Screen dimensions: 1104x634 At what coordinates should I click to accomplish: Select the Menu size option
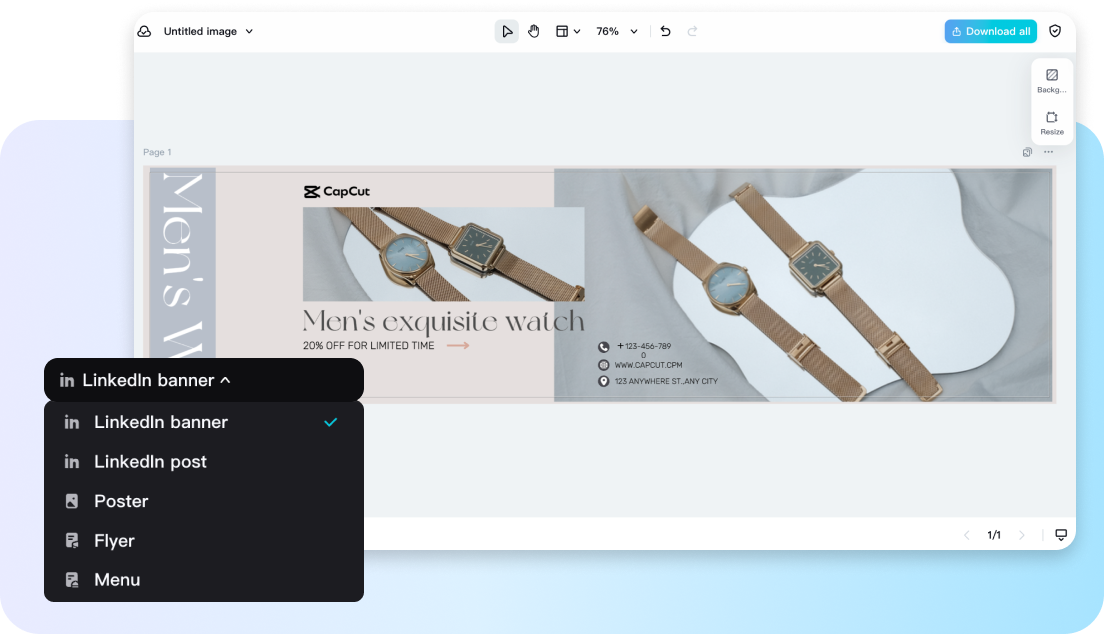tap(203, 580)
